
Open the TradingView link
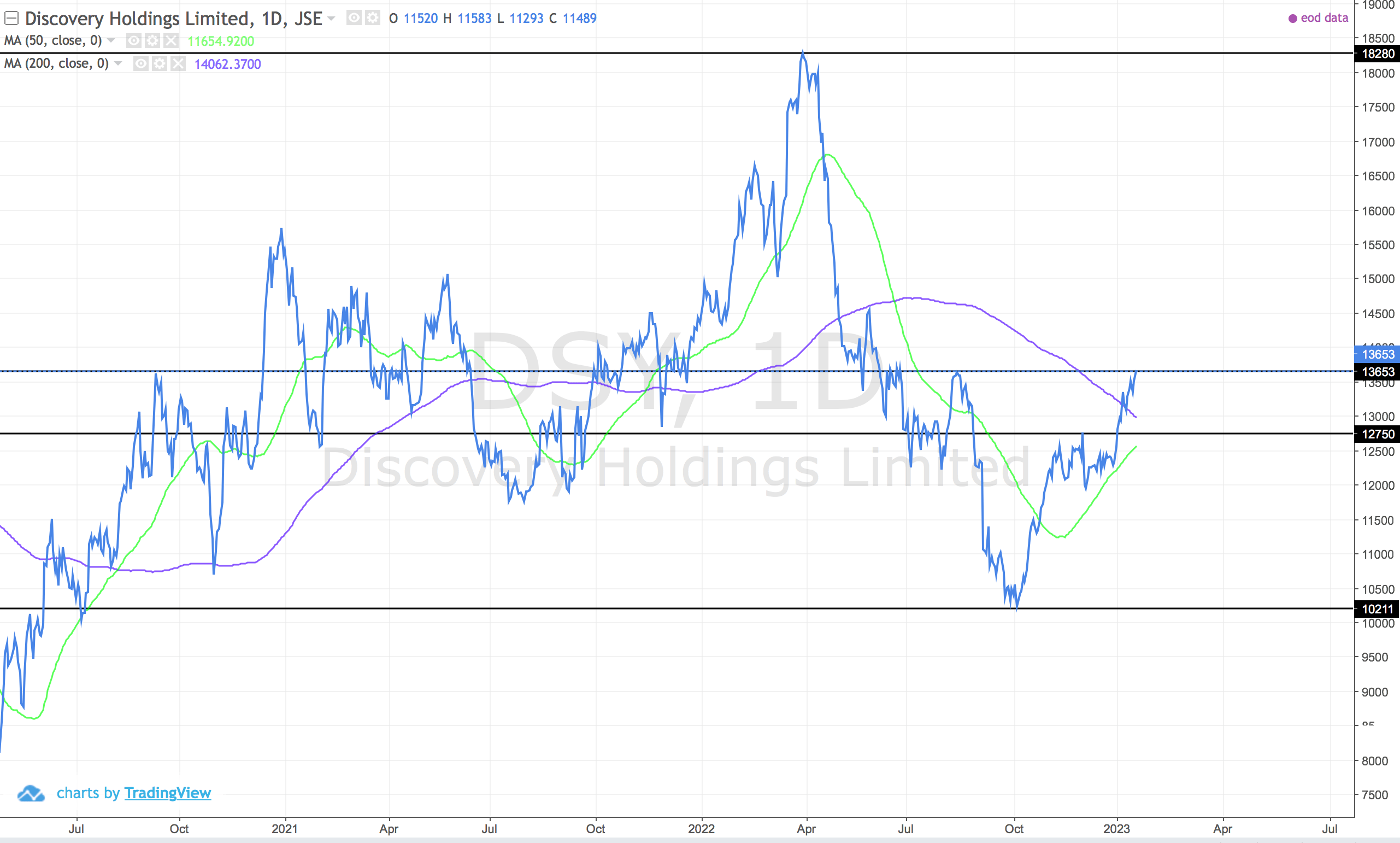tap(167, 793)
